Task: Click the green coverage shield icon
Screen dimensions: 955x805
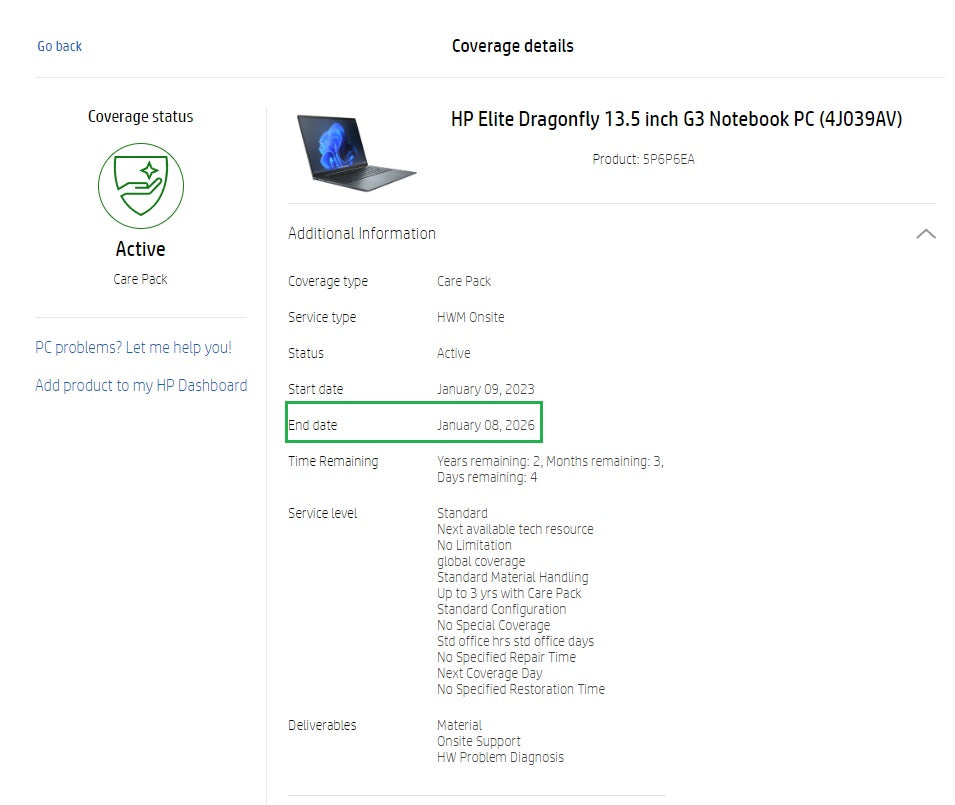Action: 141,186
